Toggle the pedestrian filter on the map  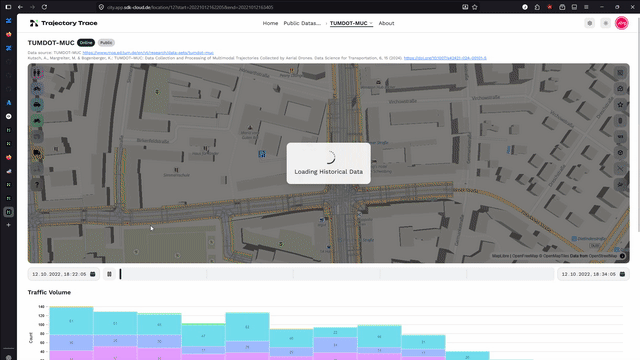(37, 73)
